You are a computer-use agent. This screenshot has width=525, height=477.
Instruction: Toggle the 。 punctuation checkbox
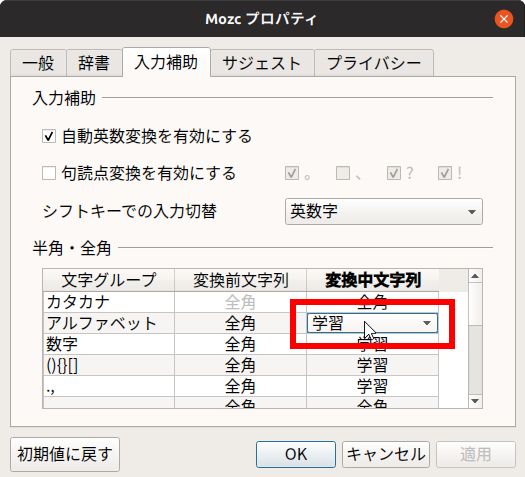coord(292,173)
